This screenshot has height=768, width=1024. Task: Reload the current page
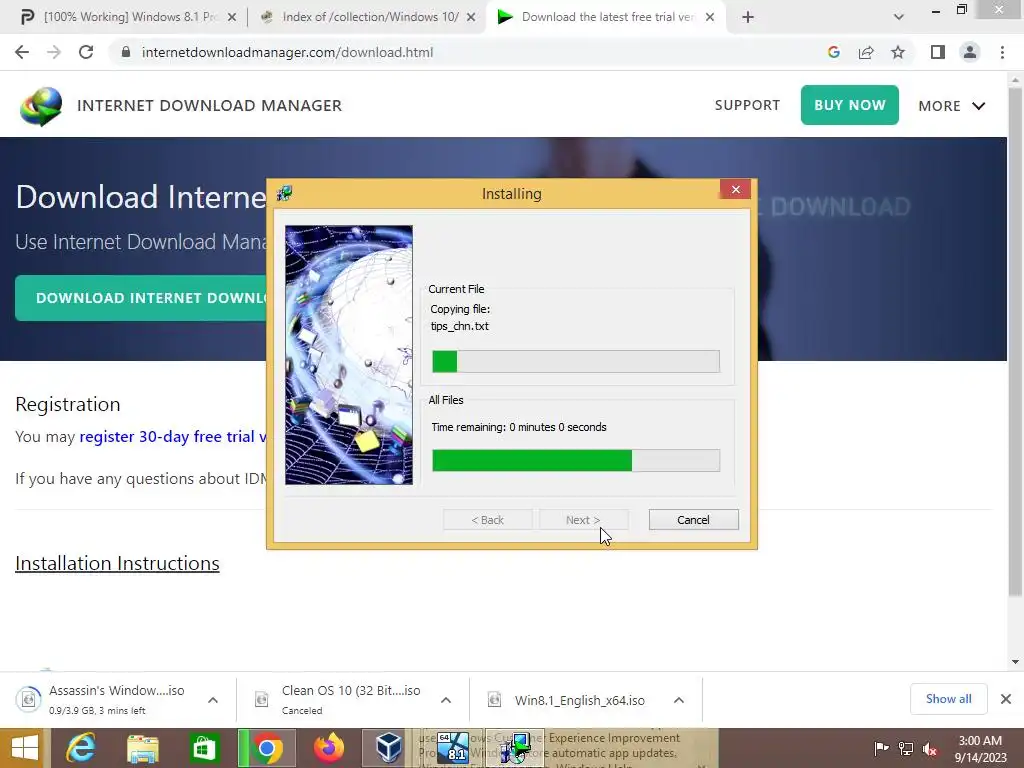[x=86, y=52]
